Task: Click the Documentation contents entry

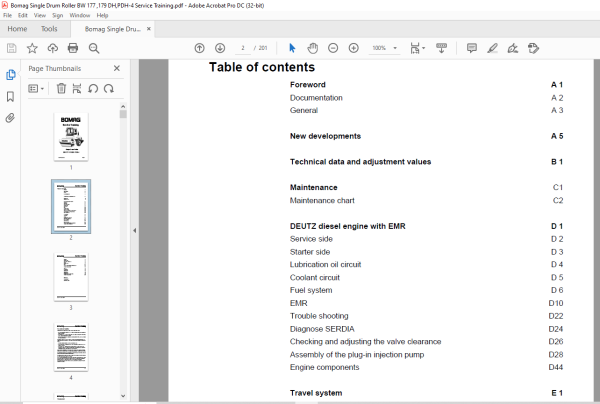Action: (316, 98)
